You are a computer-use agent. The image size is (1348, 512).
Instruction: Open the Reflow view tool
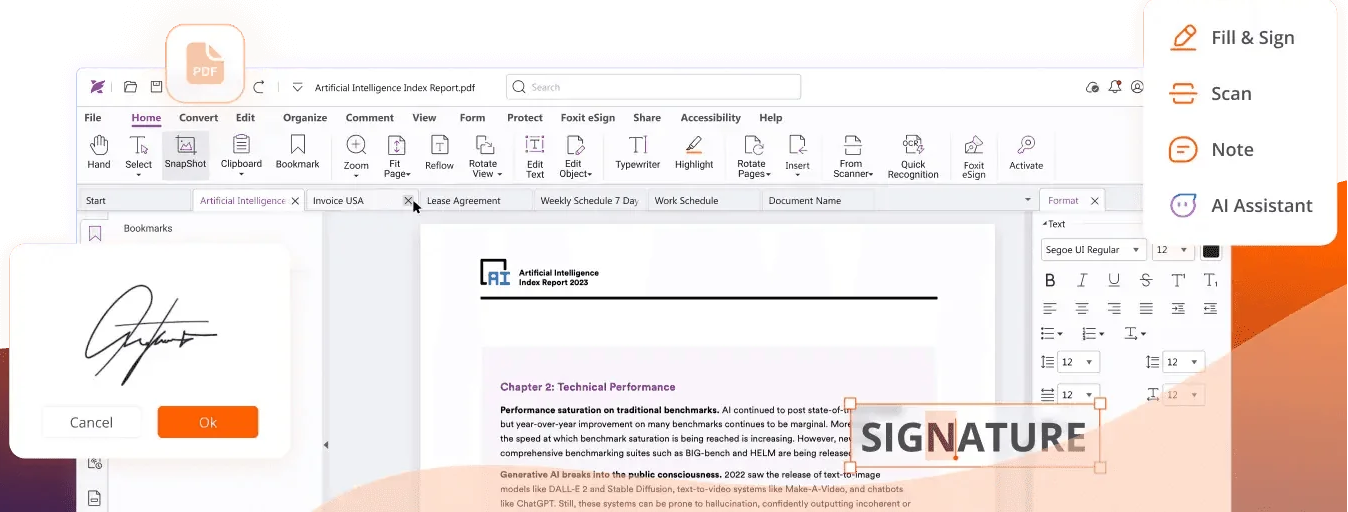click(x=439, y=154)
